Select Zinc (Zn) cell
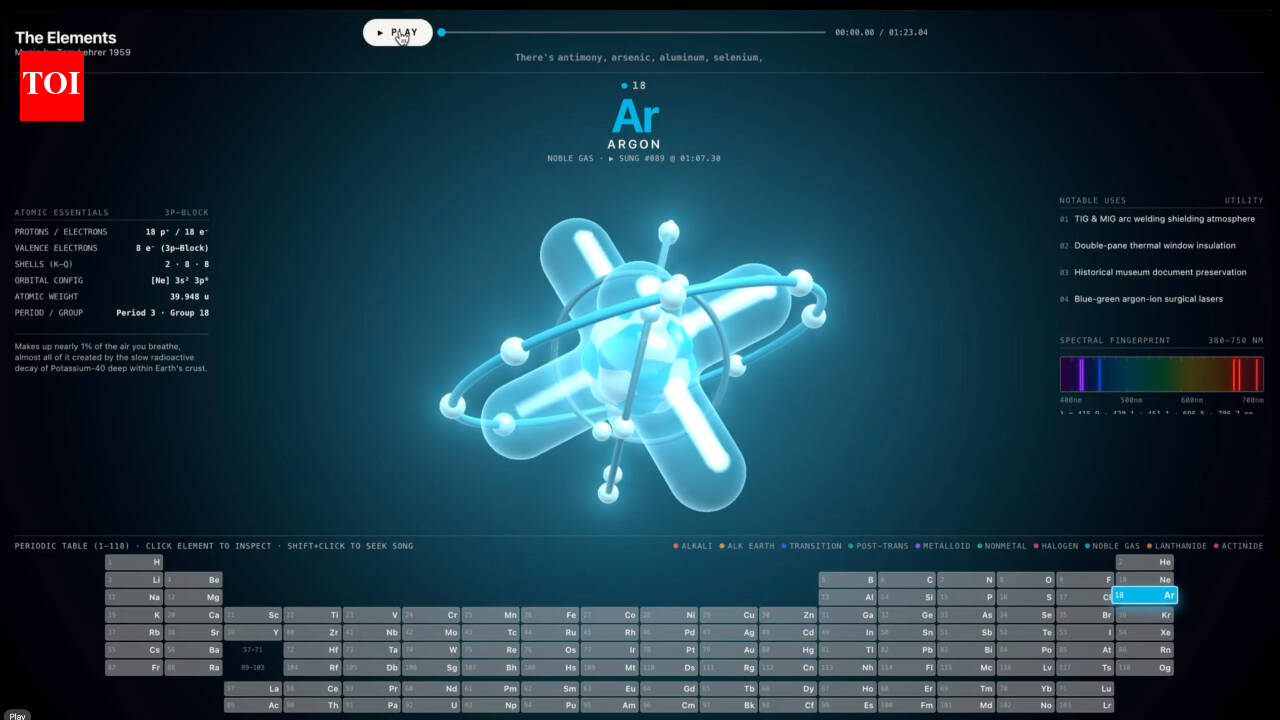Image resolution: width=1280 pixels, height=720 pixels. 788,615
